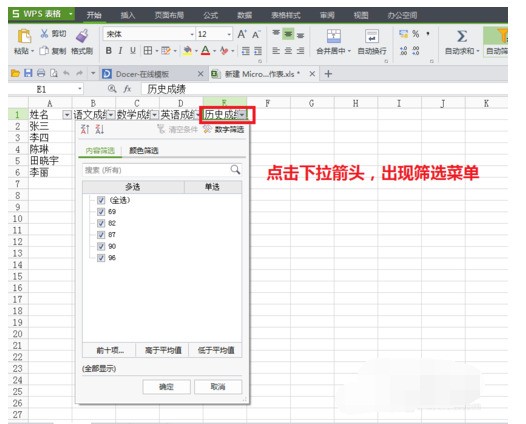Click the font color A icon
526x424 pixels.
coord(205,51)
